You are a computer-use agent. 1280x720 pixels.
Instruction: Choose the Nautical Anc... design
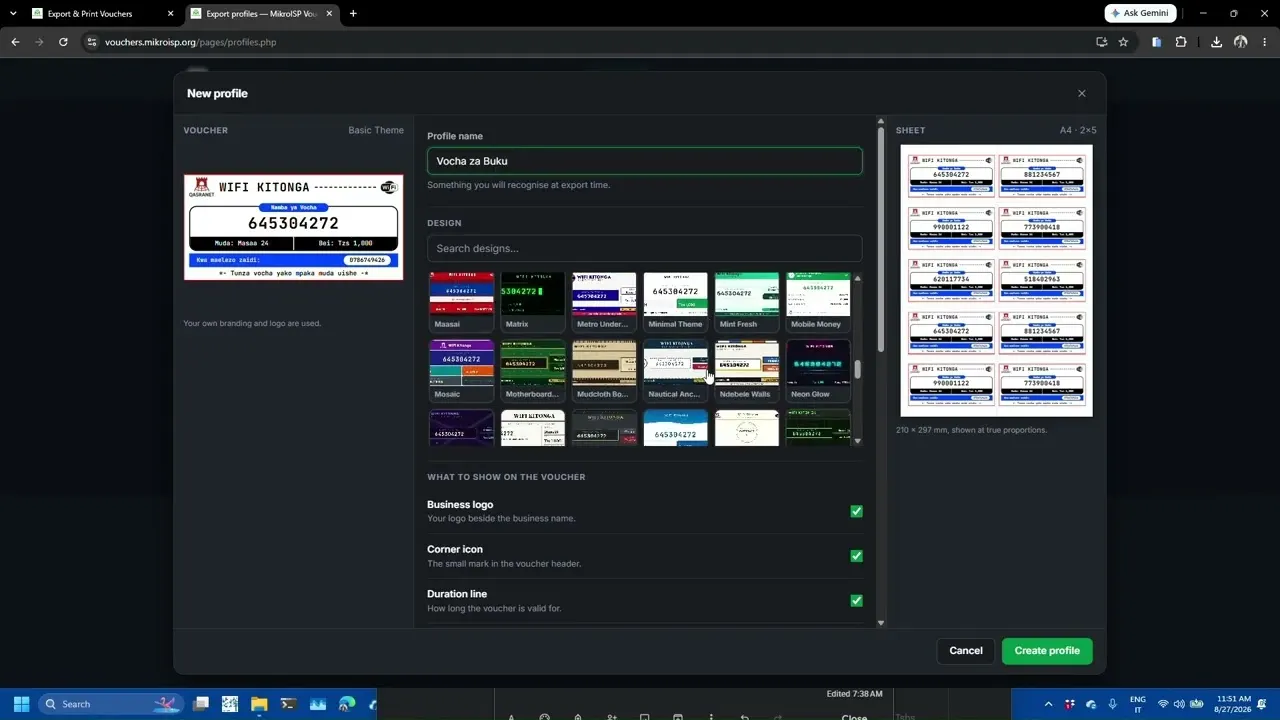pyautogui.click(x=675, y=371)
